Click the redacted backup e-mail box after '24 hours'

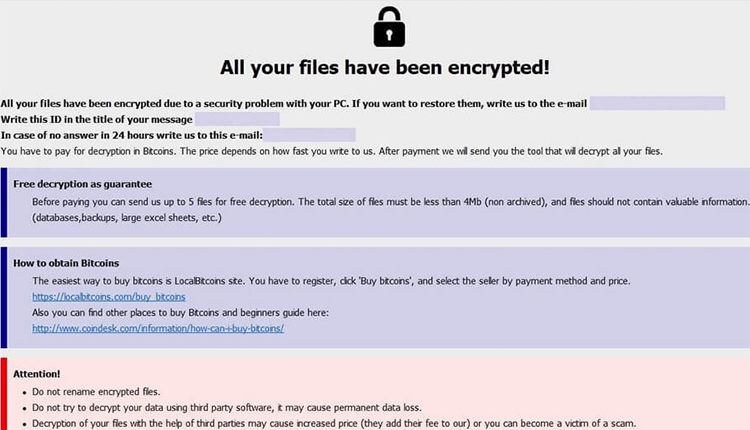click(309, 135)
